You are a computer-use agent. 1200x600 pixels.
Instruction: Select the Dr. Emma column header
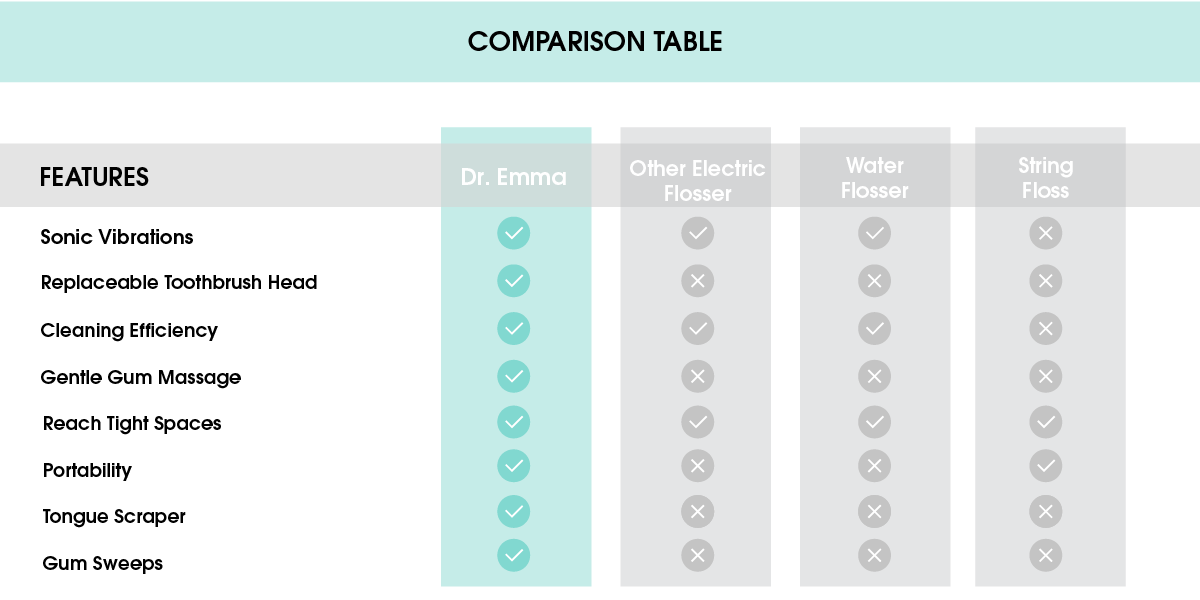(x=514, y=177)
